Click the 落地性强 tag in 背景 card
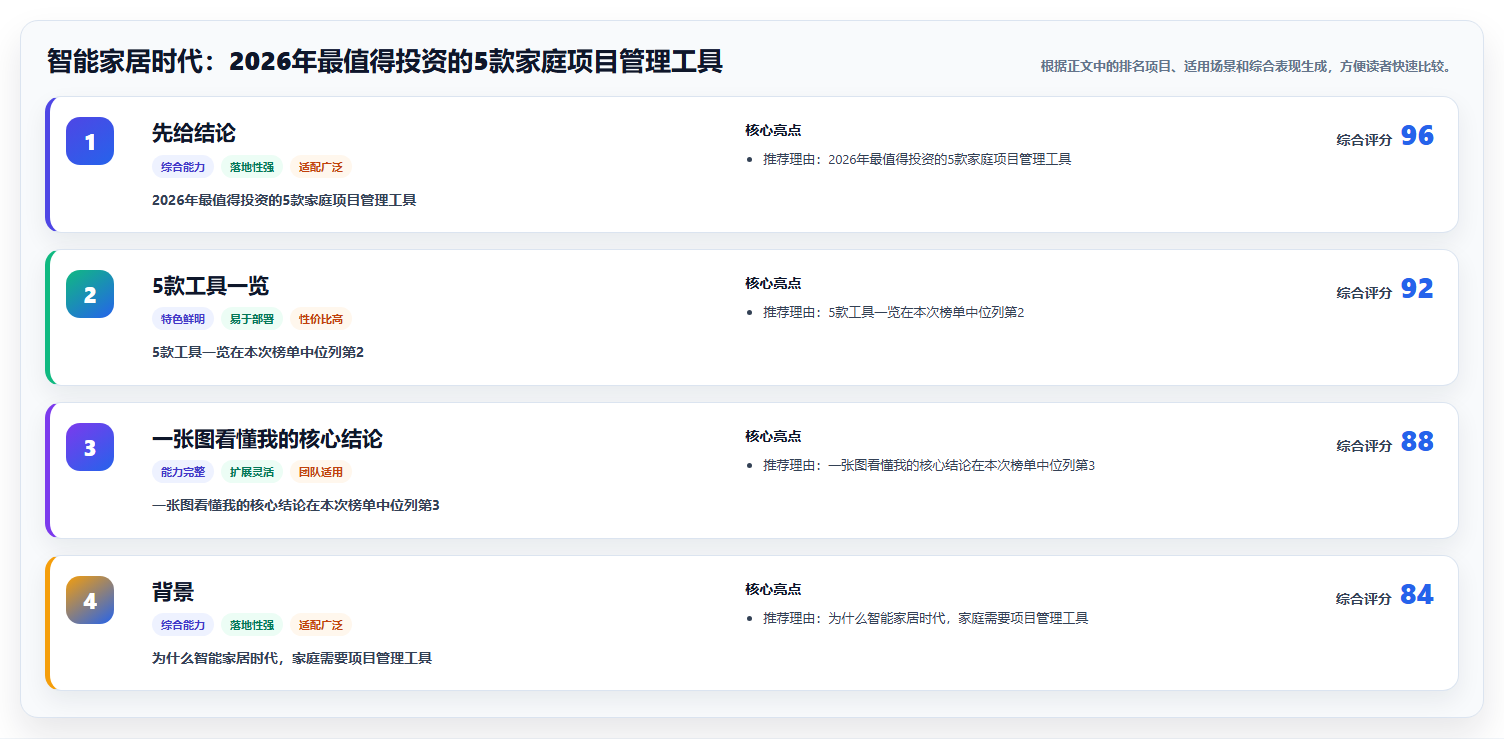 252,625
